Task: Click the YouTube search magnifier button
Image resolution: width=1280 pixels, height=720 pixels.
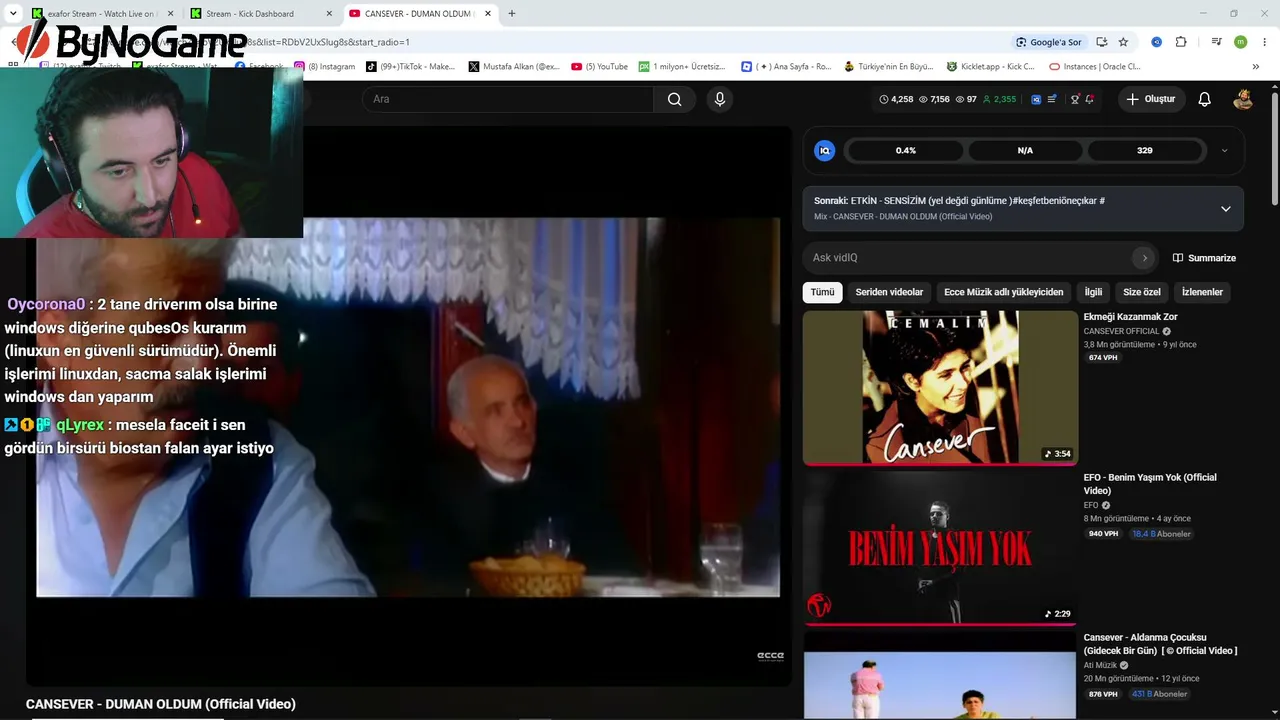Action: pos(674,99)
